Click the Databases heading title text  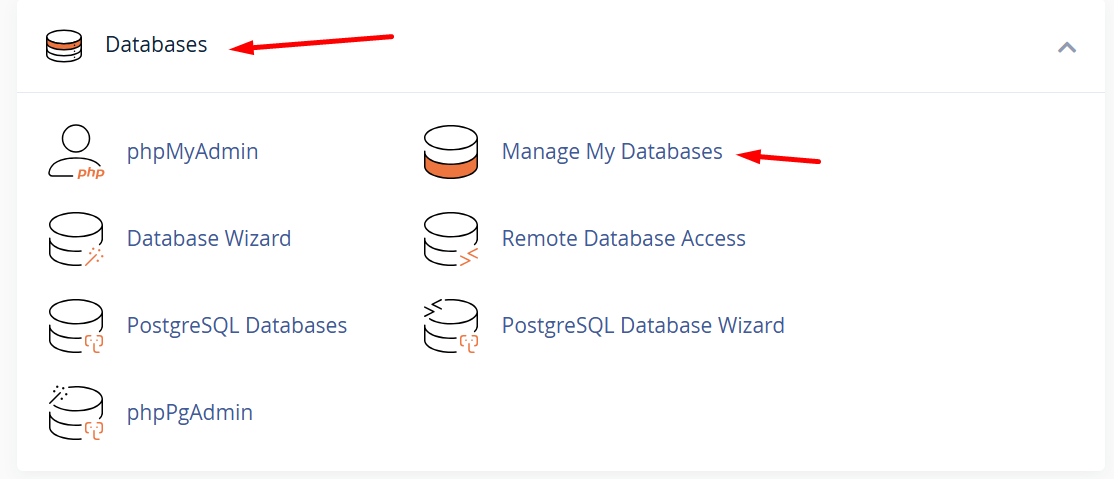(x=156, y=45)
